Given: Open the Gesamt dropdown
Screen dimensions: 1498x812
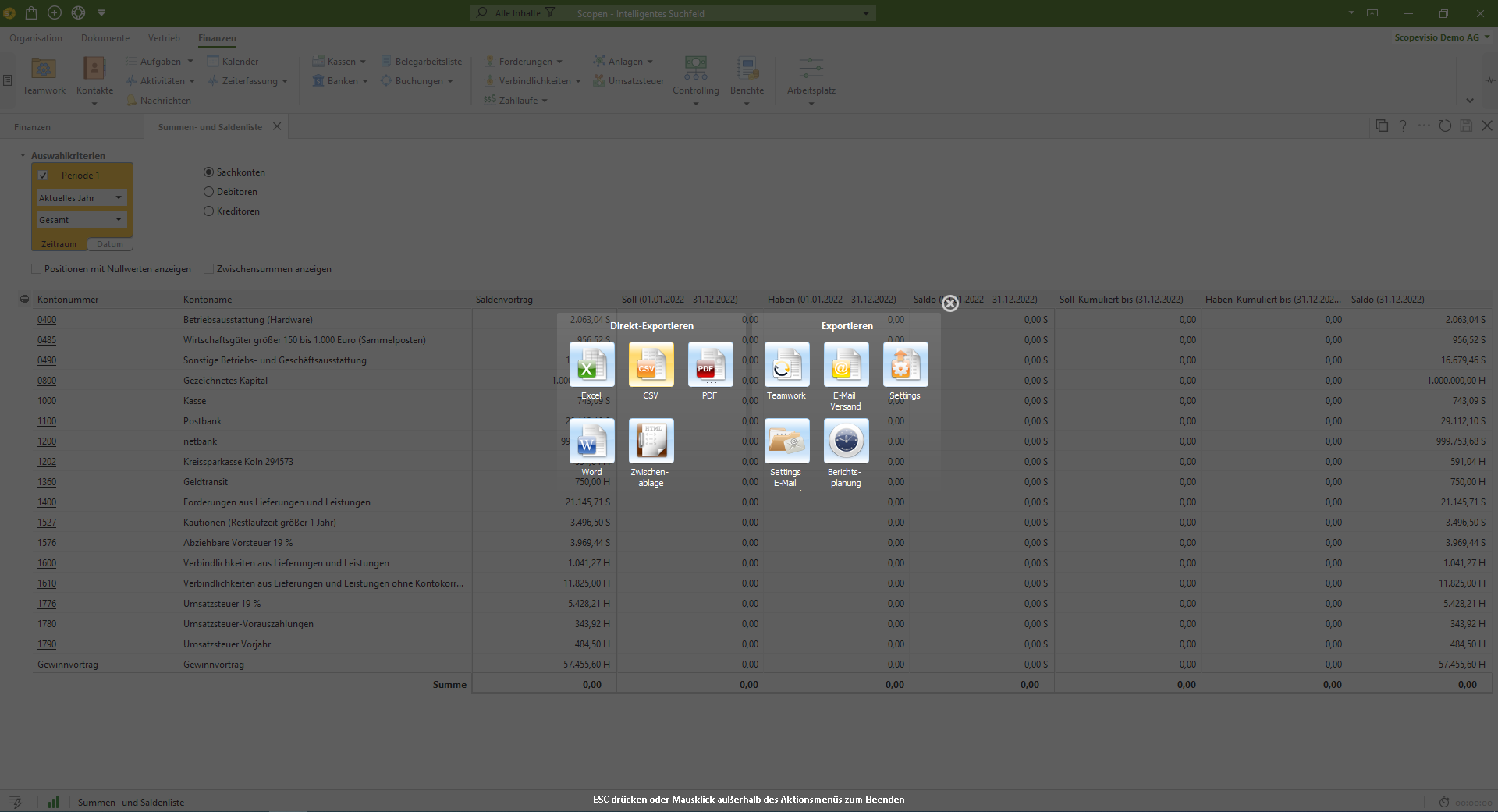Looking at the screenshot, I should 81,220.
